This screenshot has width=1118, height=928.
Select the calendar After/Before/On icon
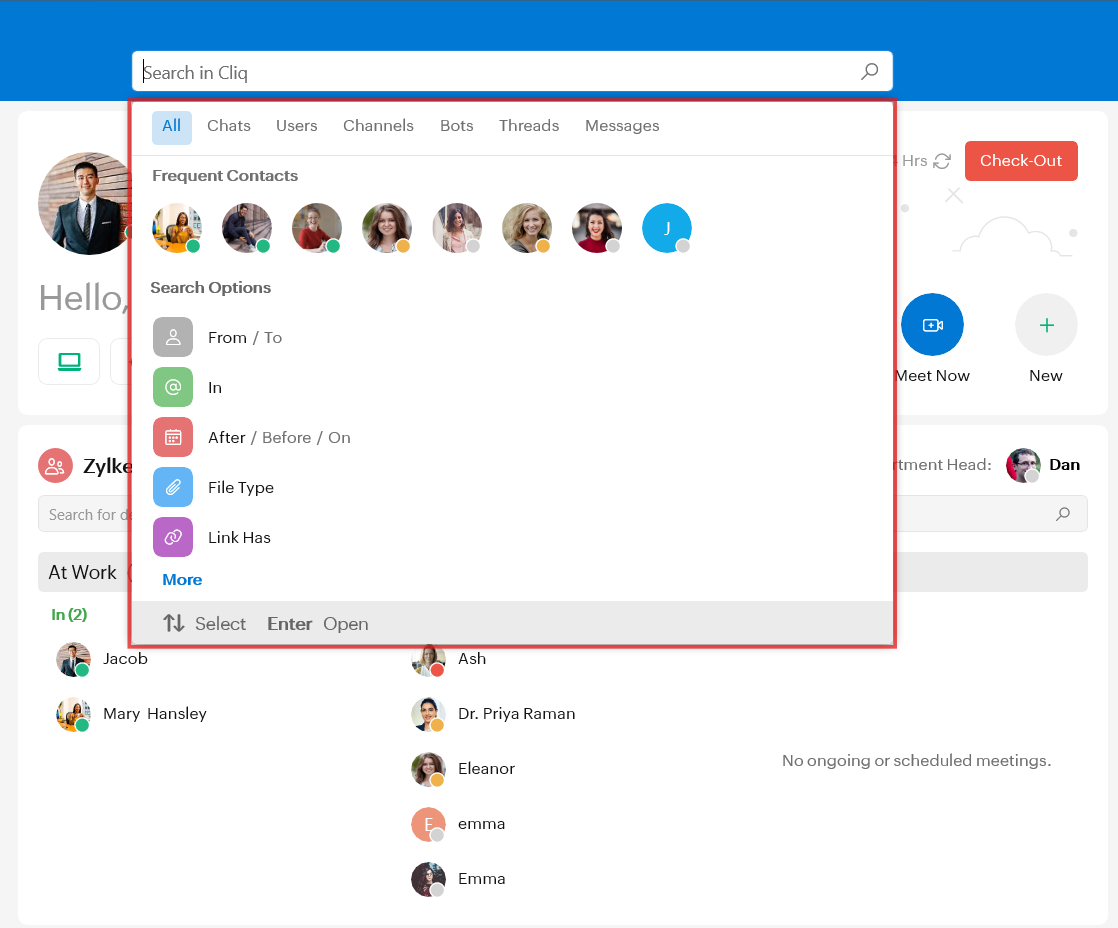point(173,437)
